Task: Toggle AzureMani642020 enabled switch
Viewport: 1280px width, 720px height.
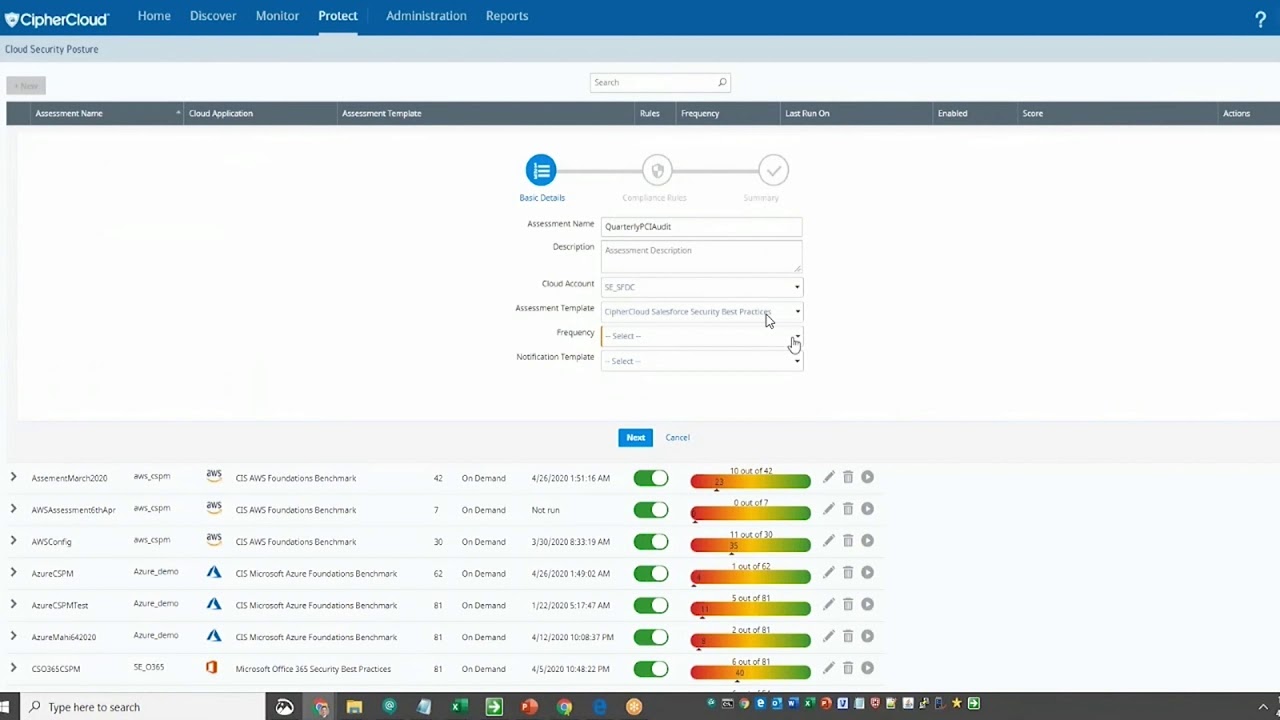Action: 651,638
